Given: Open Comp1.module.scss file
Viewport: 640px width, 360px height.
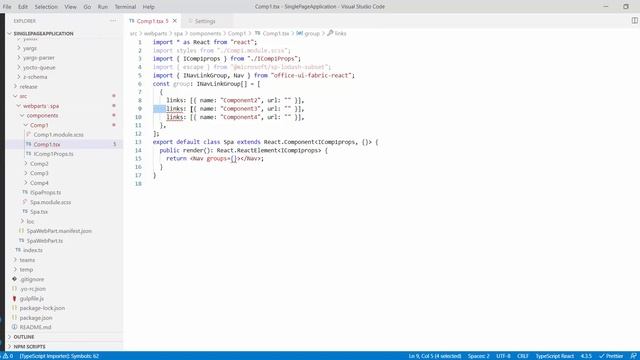Looking at the screenshot, I should [x=58, y=135].
